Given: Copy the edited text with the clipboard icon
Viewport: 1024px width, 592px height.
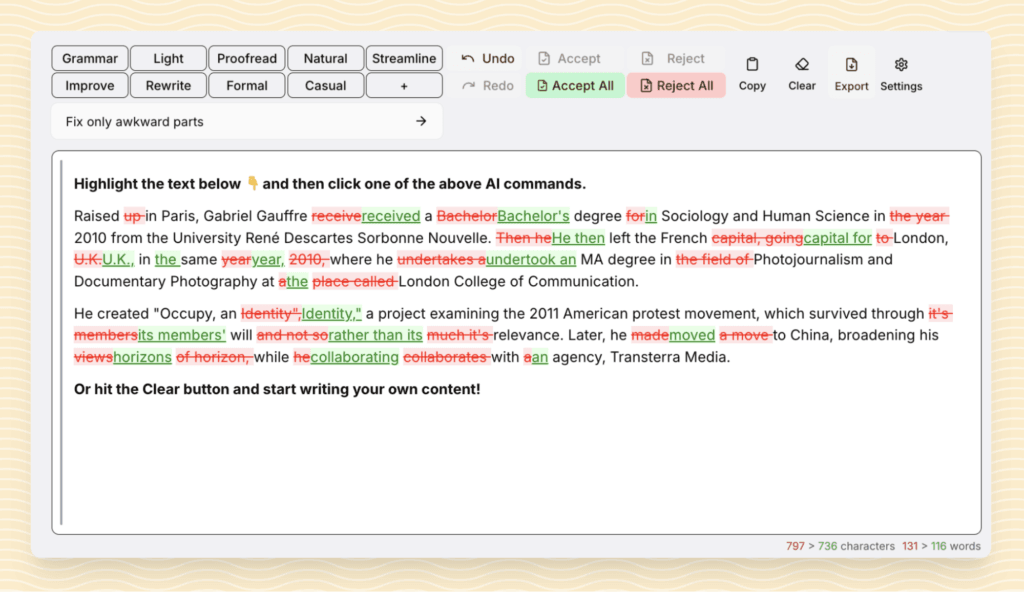Looking at the screenshot, I should [x=752, y=71].
